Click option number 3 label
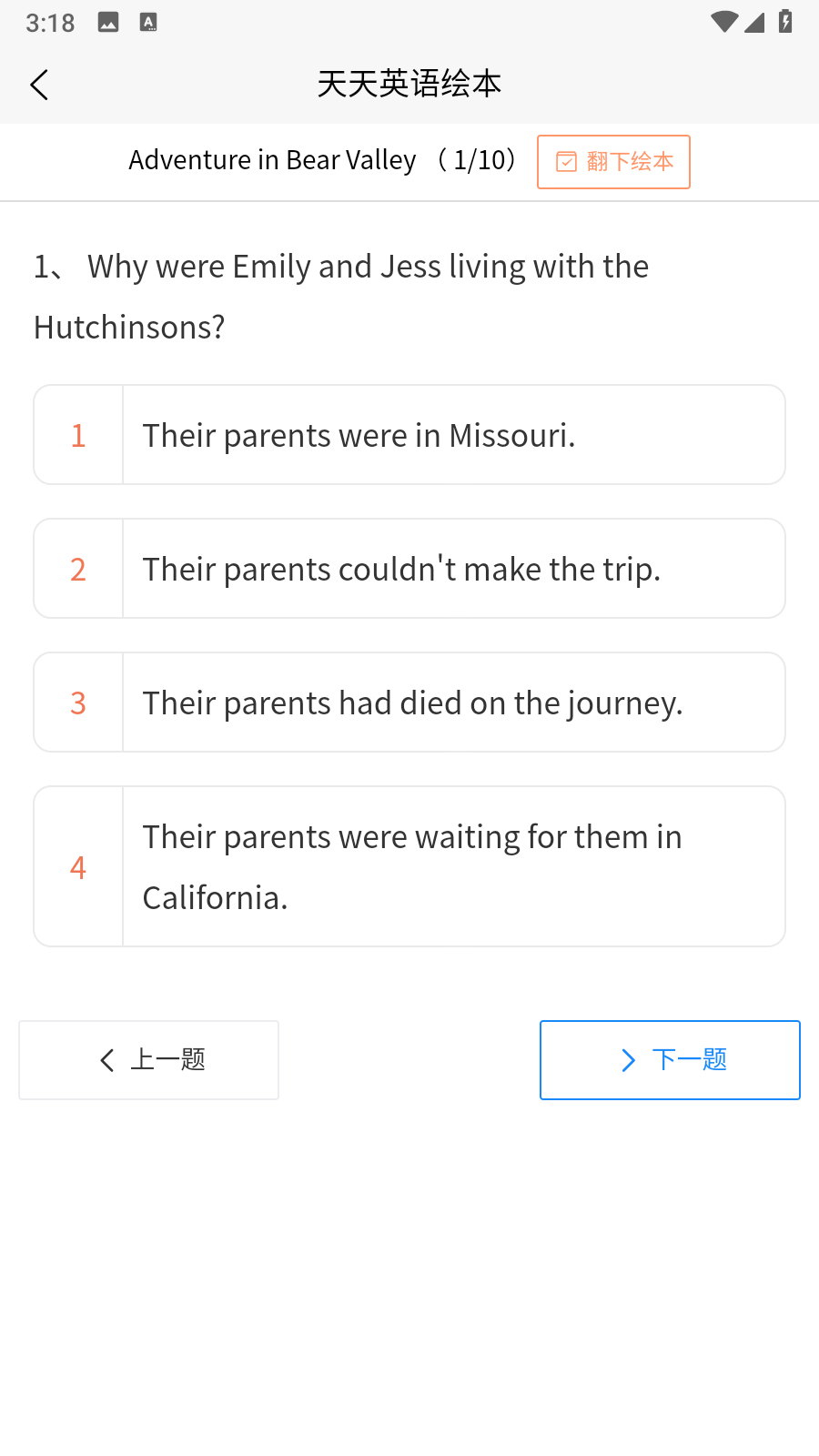 (x=78, y=703)
